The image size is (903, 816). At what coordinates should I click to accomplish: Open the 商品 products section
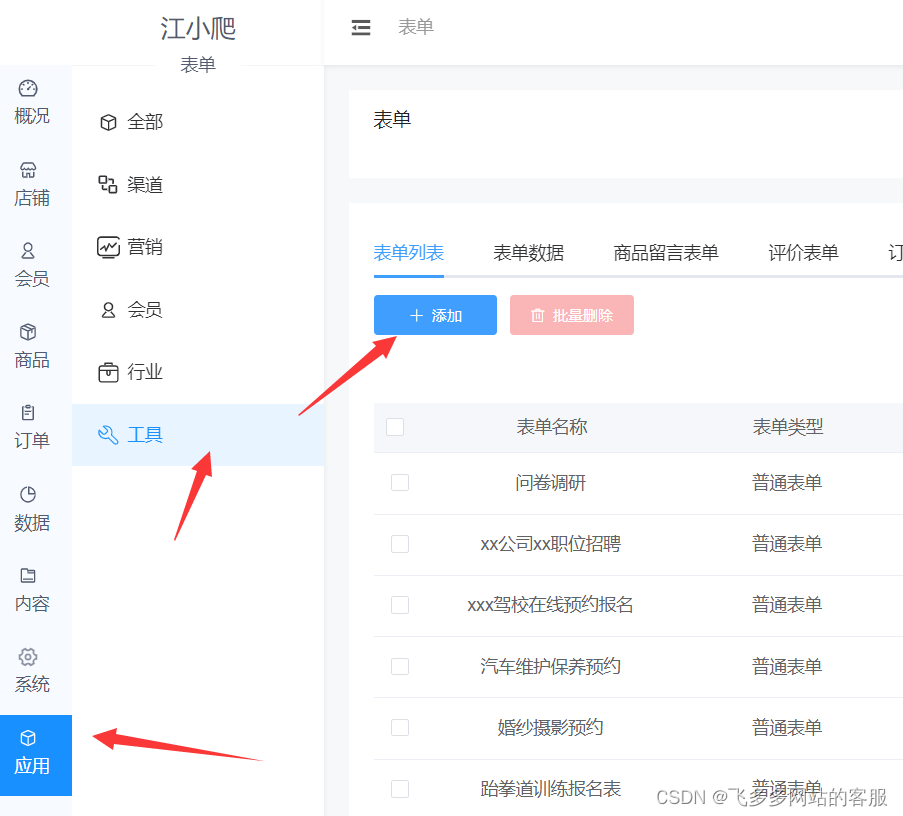pos(32,347)
